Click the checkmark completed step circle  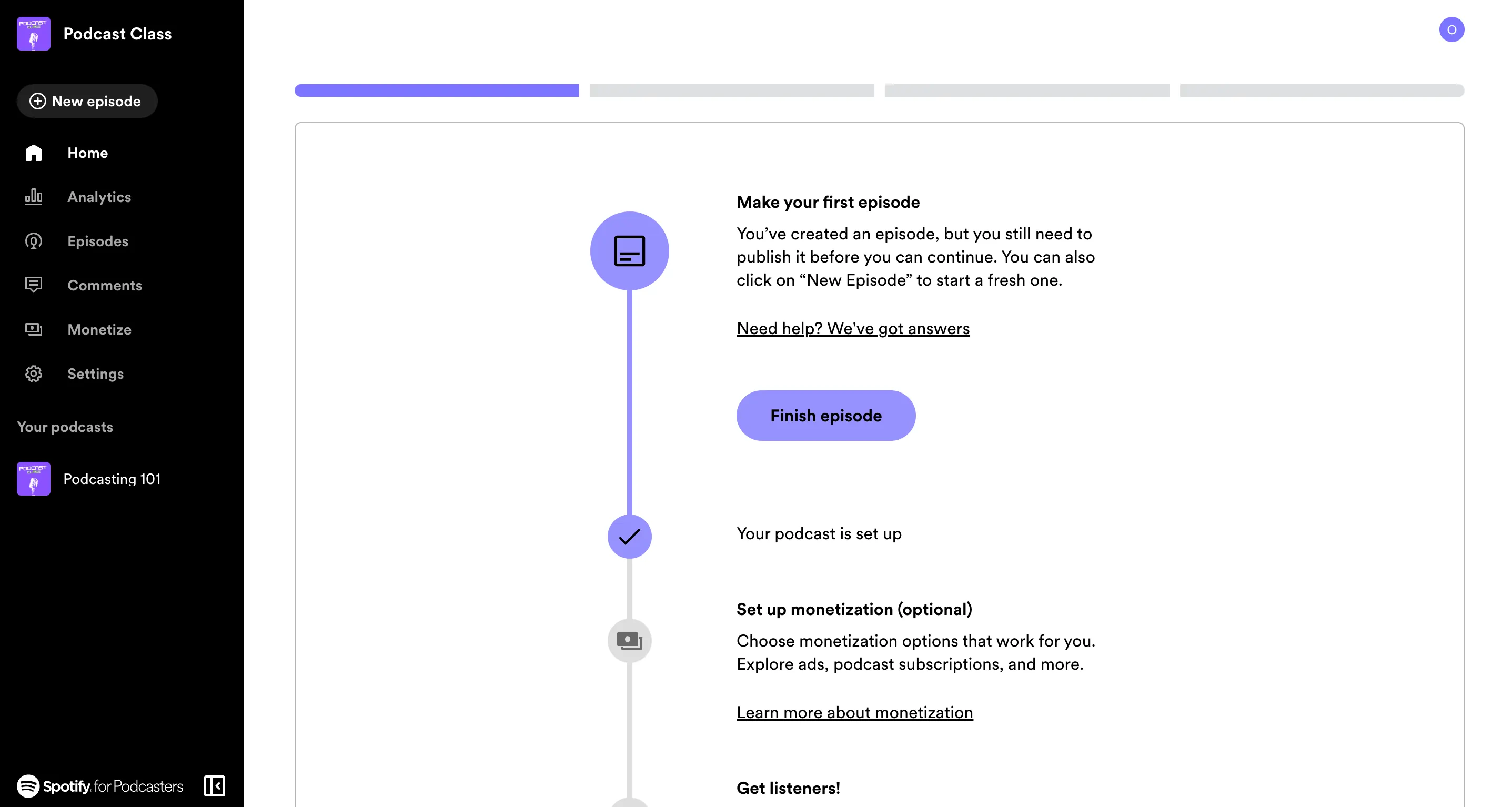click(629, 534)
